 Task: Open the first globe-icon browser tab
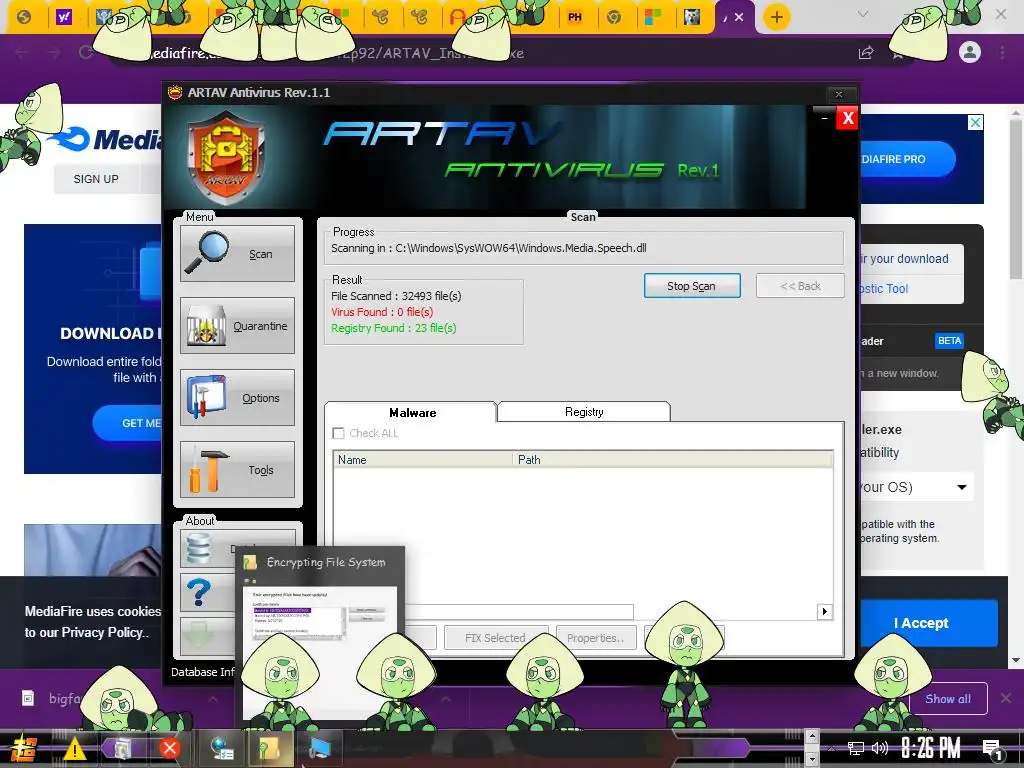(24, 17)
